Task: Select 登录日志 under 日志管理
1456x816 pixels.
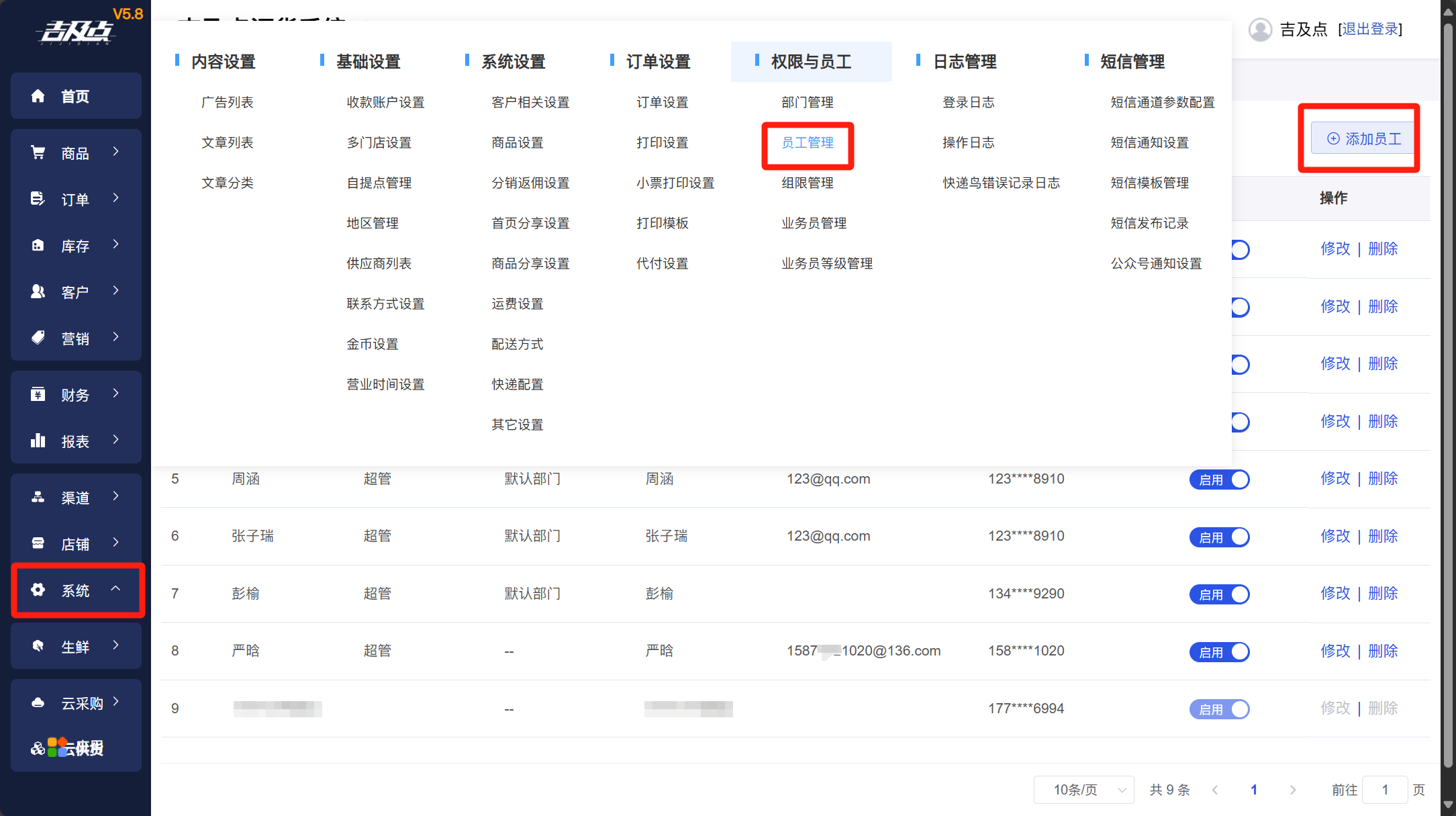Action: (x=968, y=103)
